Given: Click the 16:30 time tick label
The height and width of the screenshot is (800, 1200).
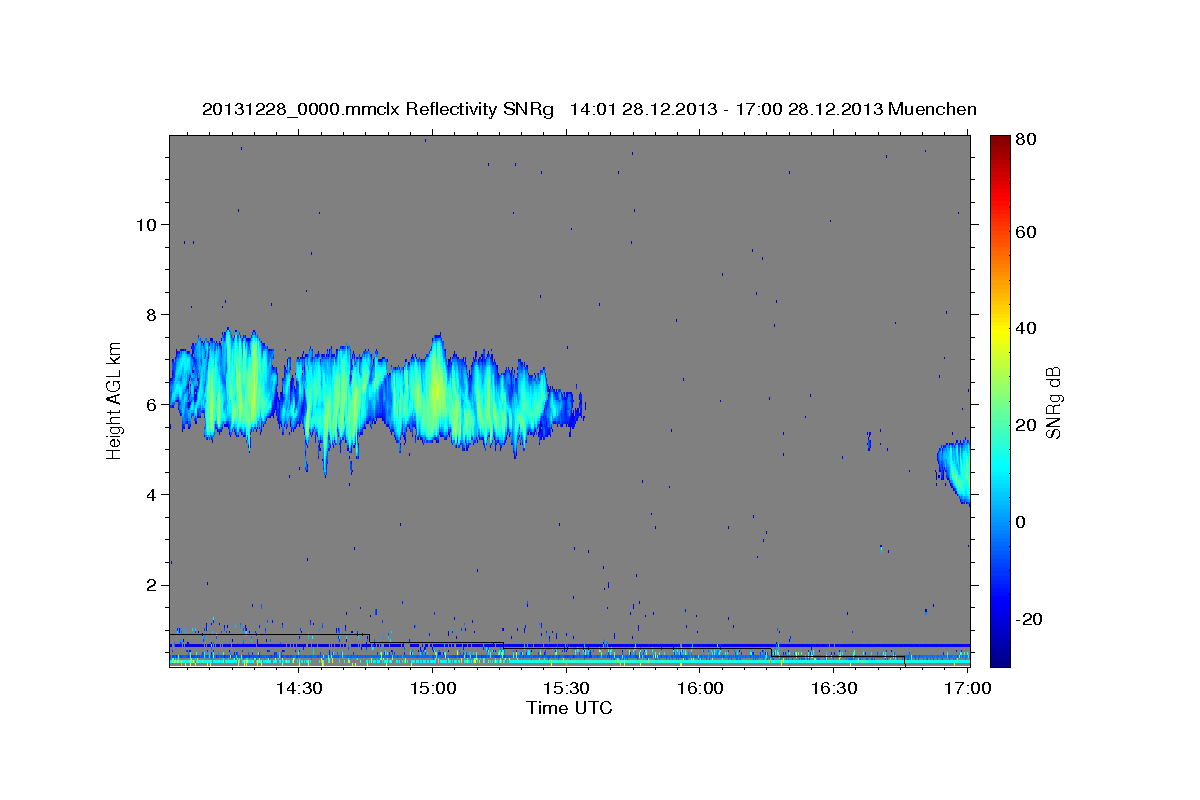Looking at the screenshot, I should coord(834,689).
